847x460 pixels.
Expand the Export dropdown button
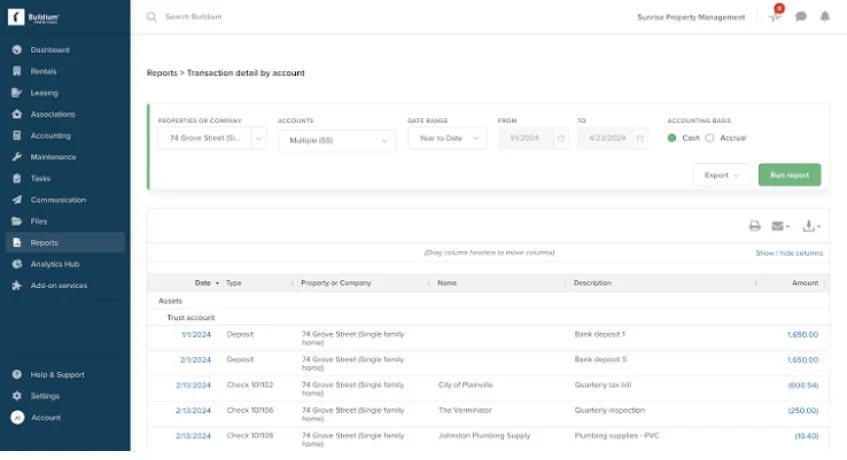pyautogui.click(x=722, y=175)
